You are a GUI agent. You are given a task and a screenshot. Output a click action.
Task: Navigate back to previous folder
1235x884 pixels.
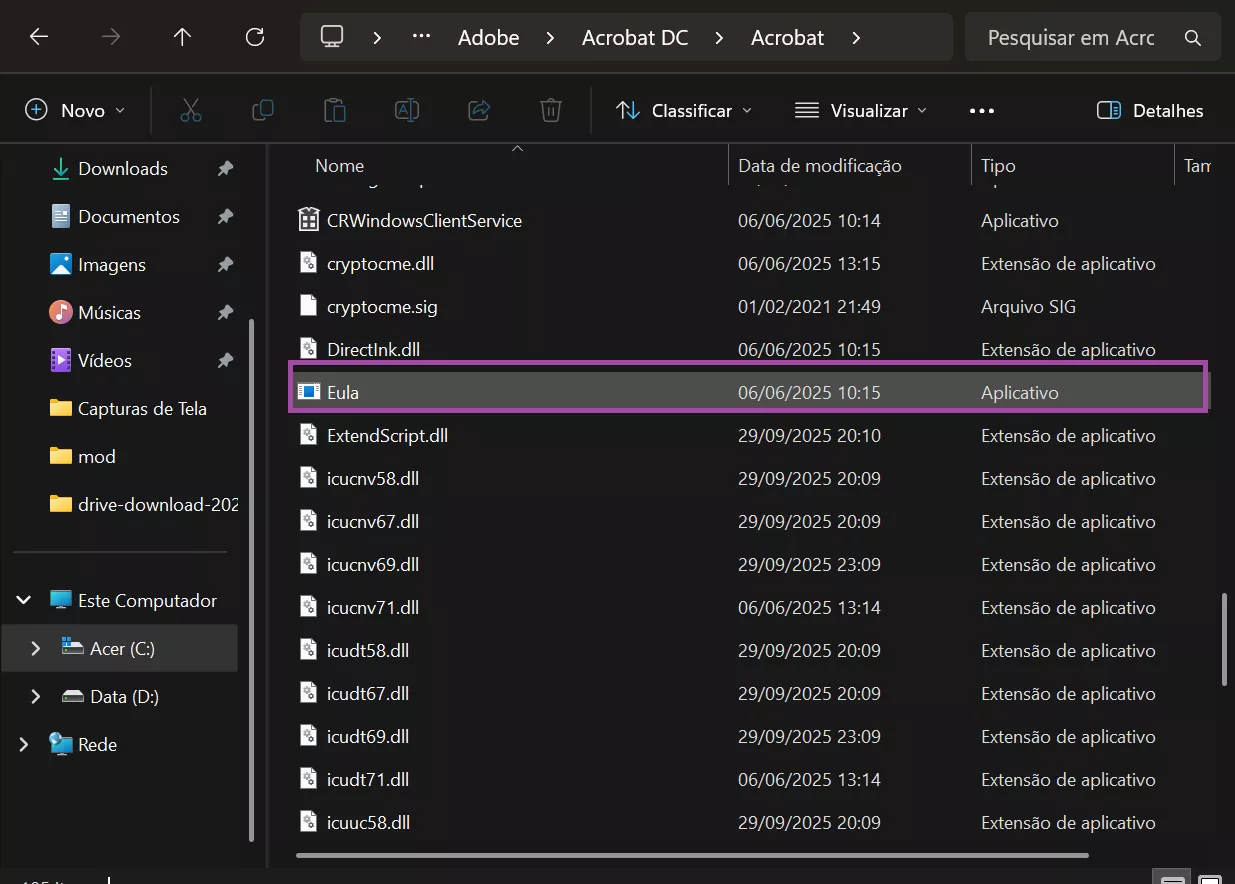39,38
